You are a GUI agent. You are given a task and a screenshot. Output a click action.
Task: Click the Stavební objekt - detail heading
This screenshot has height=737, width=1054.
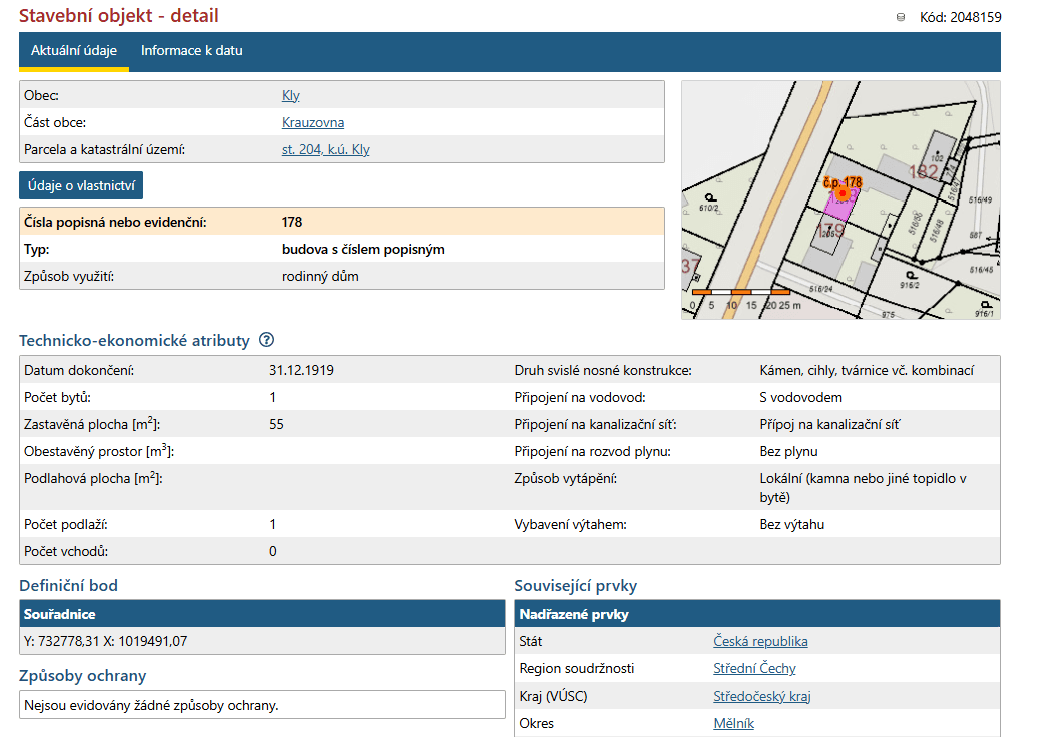(x=118, y=16)
